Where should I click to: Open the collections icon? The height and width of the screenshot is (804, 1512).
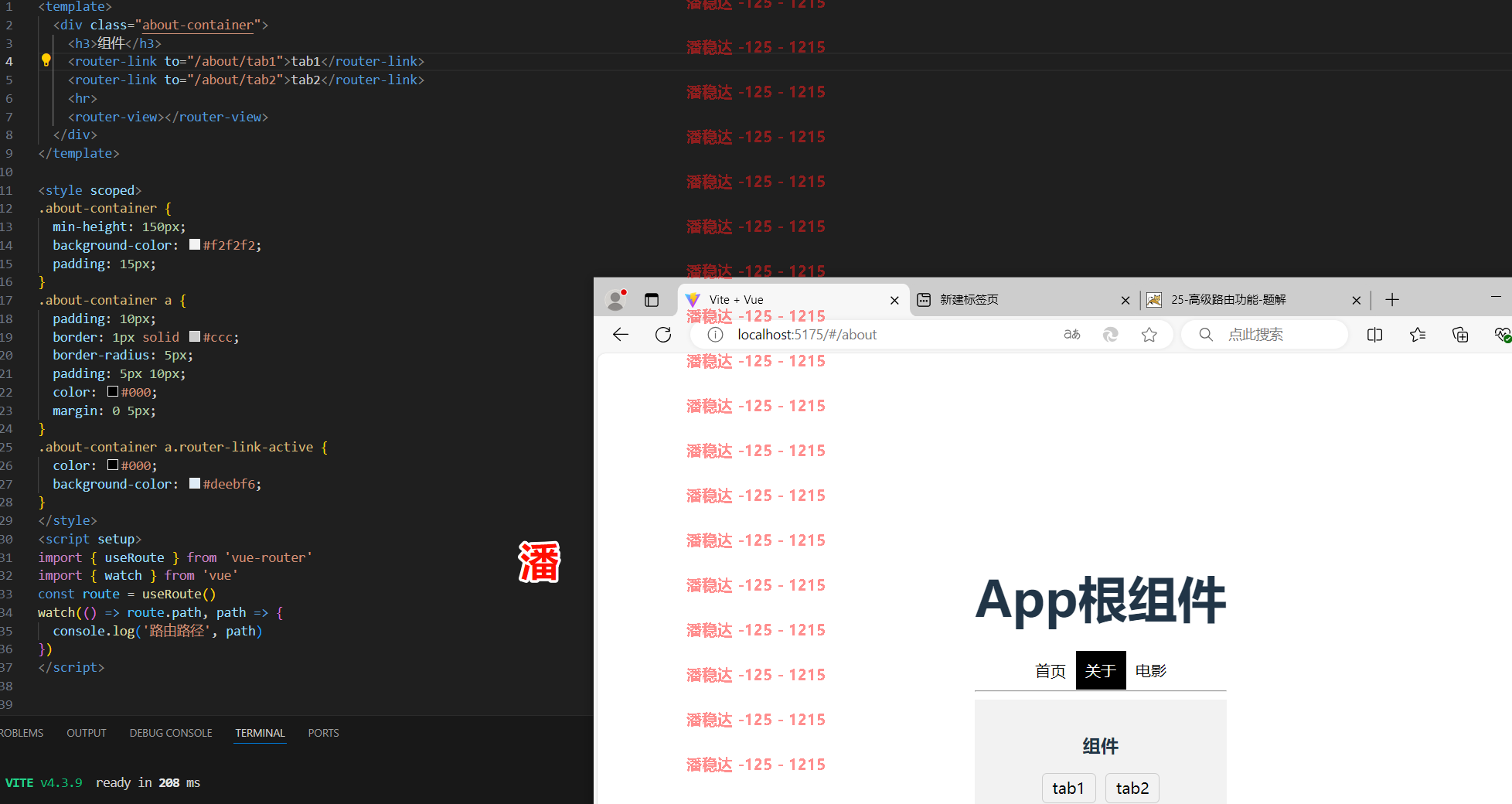[1460, 335]
